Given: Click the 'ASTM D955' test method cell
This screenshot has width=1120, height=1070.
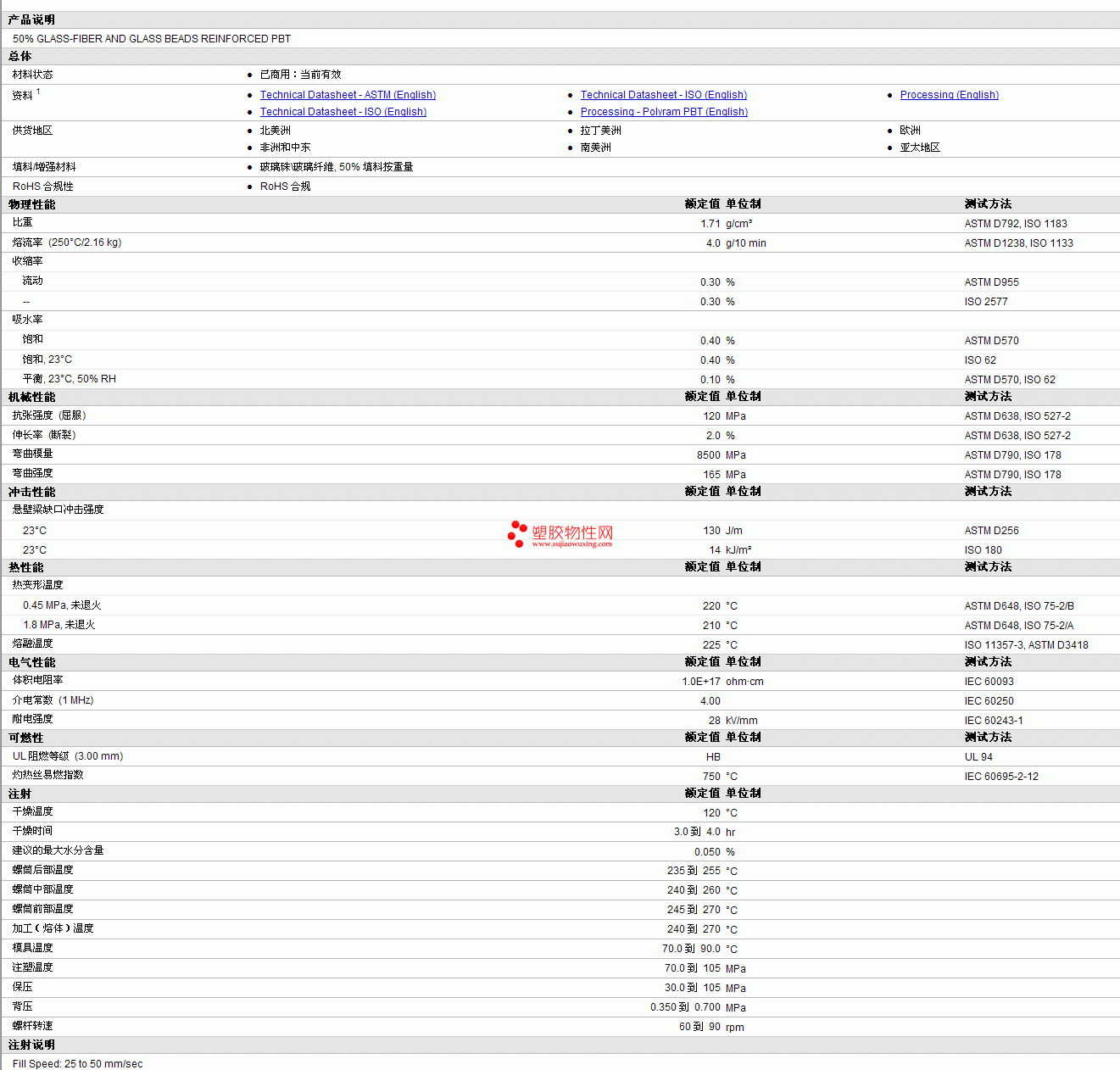Looking at the screenshot, I should 992,282.
